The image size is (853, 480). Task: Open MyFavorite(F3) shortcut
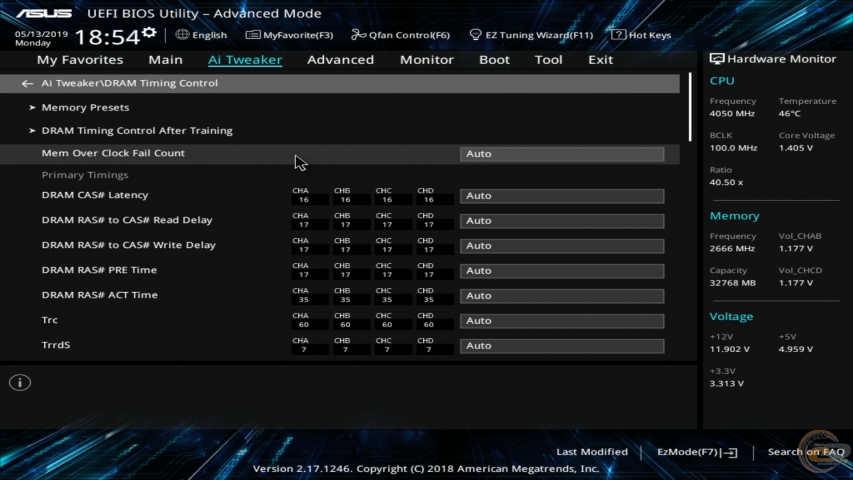(289, 35)
